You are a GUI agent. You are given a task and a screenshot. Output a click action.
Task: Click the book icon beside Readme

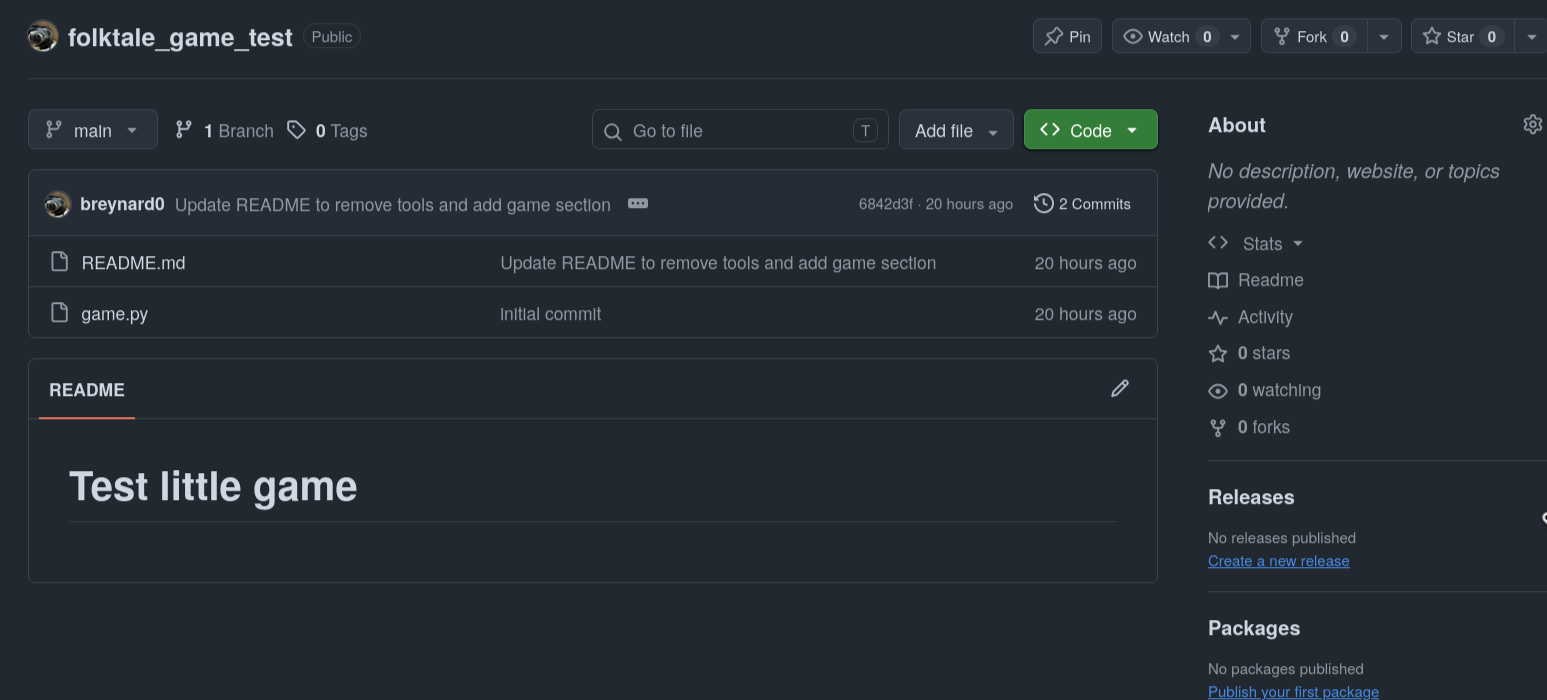[1218, 281]
